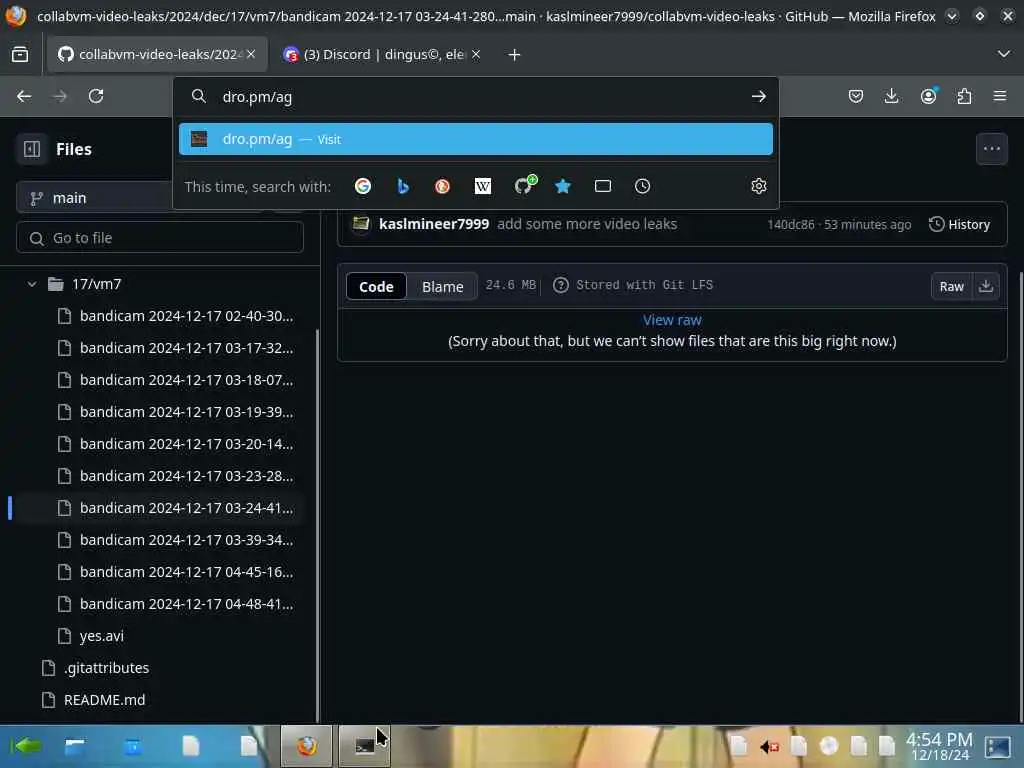Search this time with Wikipedia
The image size is (1024, 768).
click(483, 187)
